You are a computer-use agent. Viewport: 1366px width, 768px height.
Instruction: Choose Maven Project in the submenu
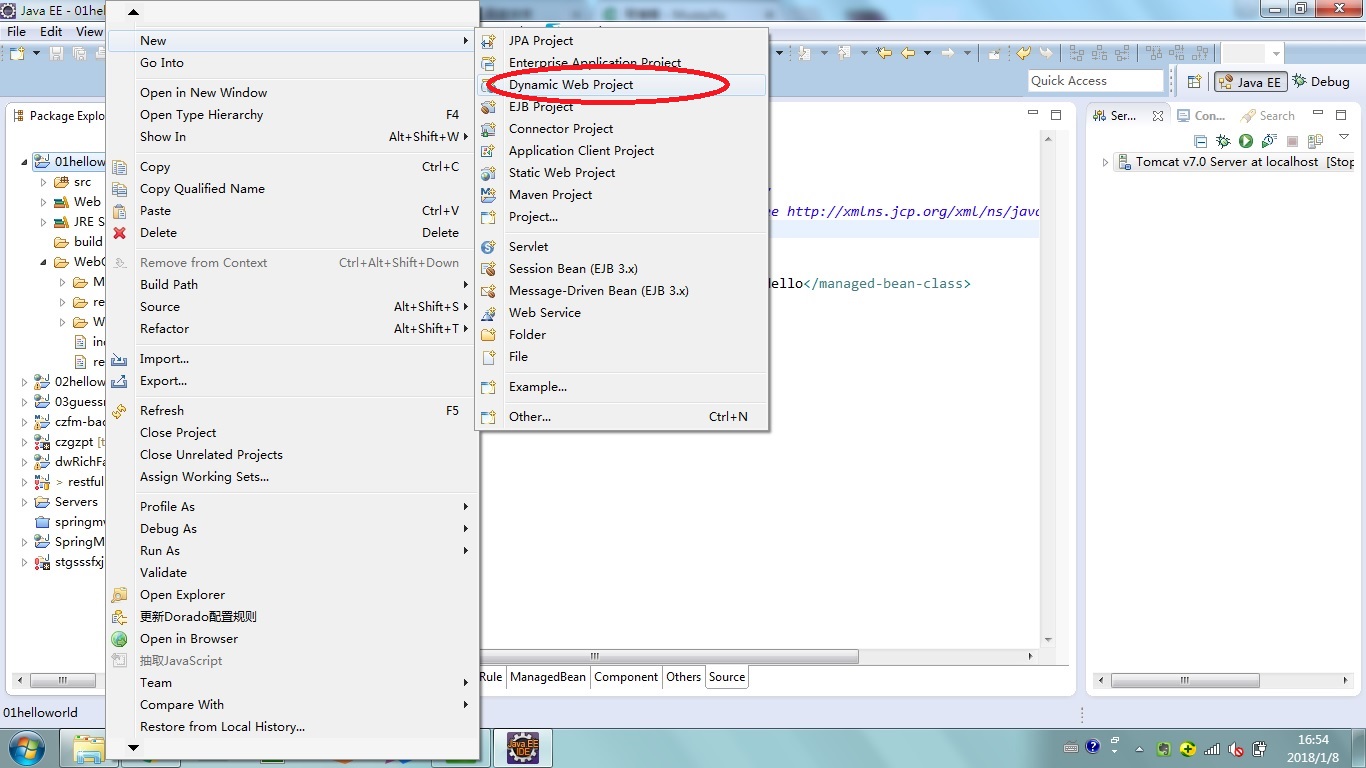(550, 195)
